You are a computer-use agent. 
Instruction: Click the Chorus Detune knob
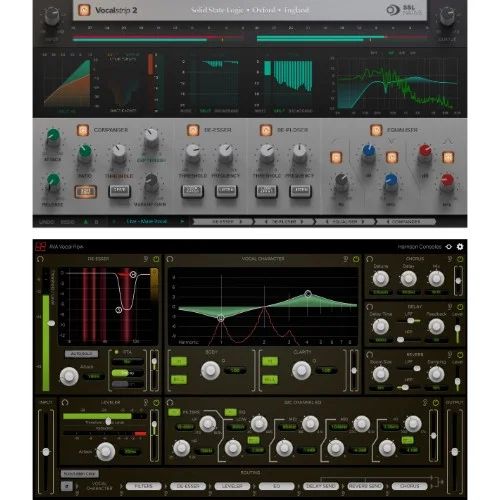pyautogui.click(x=381, y=279)
